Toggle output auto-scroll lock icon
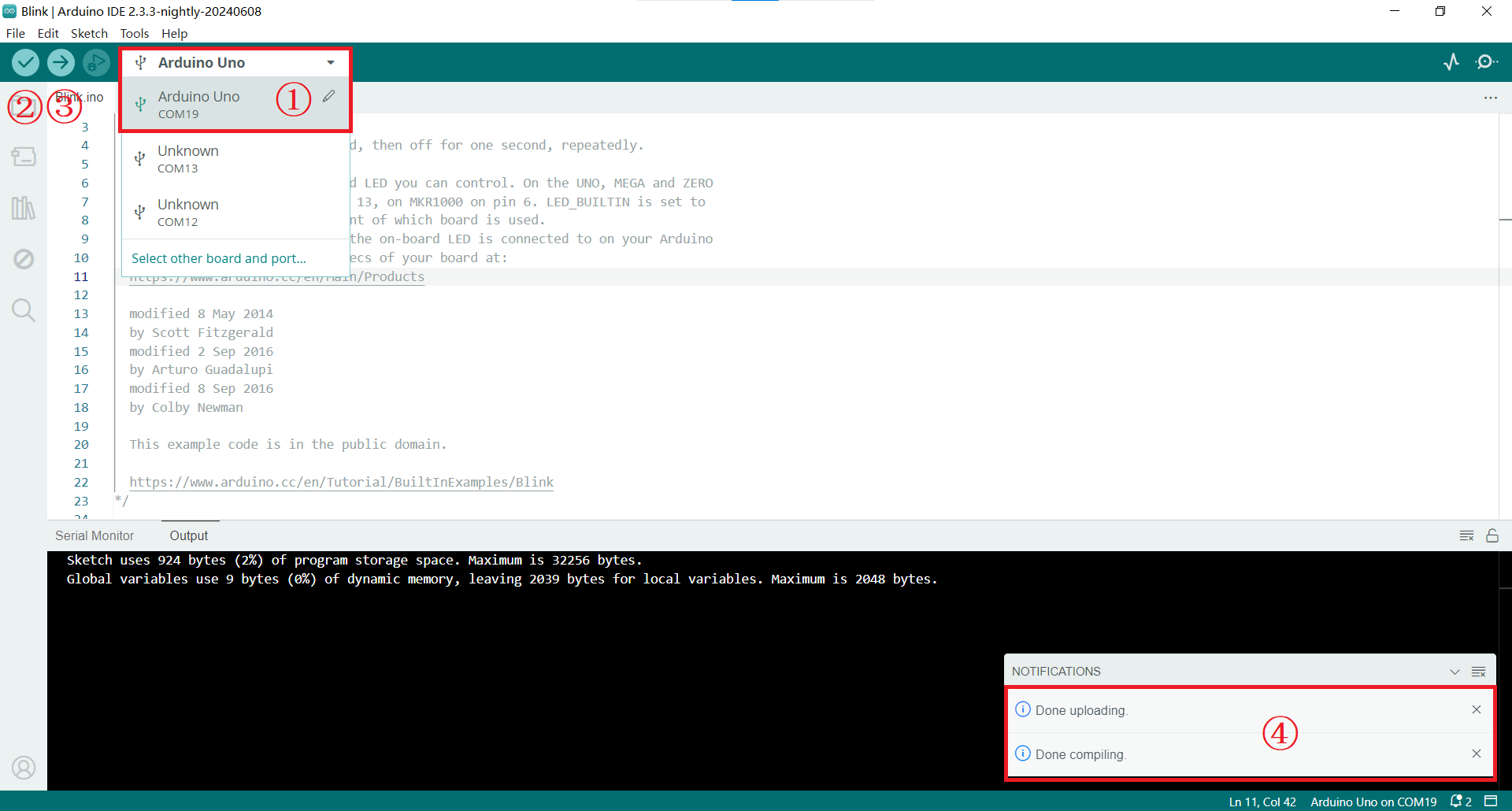The height and width of the screenshot is (811, 1512). click(x=1492, y=535)
